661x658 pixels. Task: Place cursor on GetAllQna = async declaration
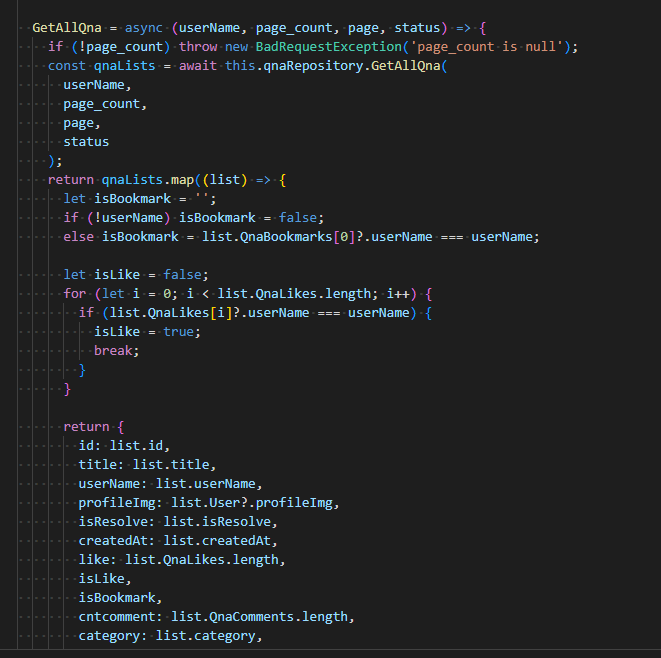[x=97, y=28]
